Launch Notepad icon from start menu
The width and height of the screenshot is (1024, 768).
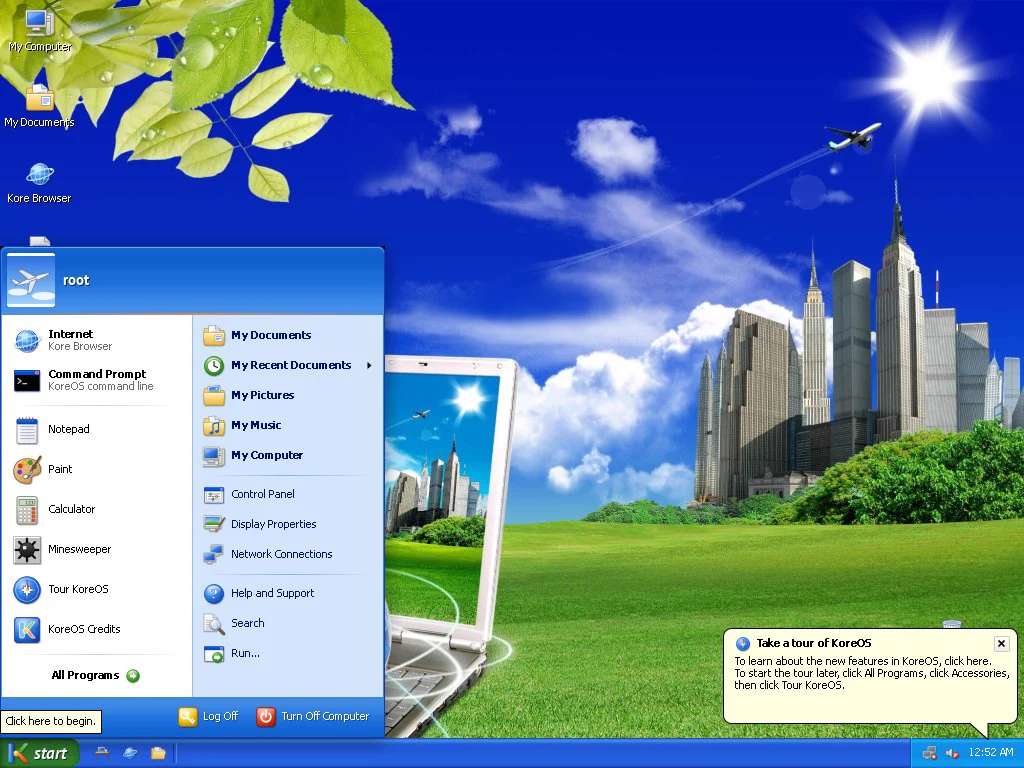pyautogui.click(x=27, y=429)
